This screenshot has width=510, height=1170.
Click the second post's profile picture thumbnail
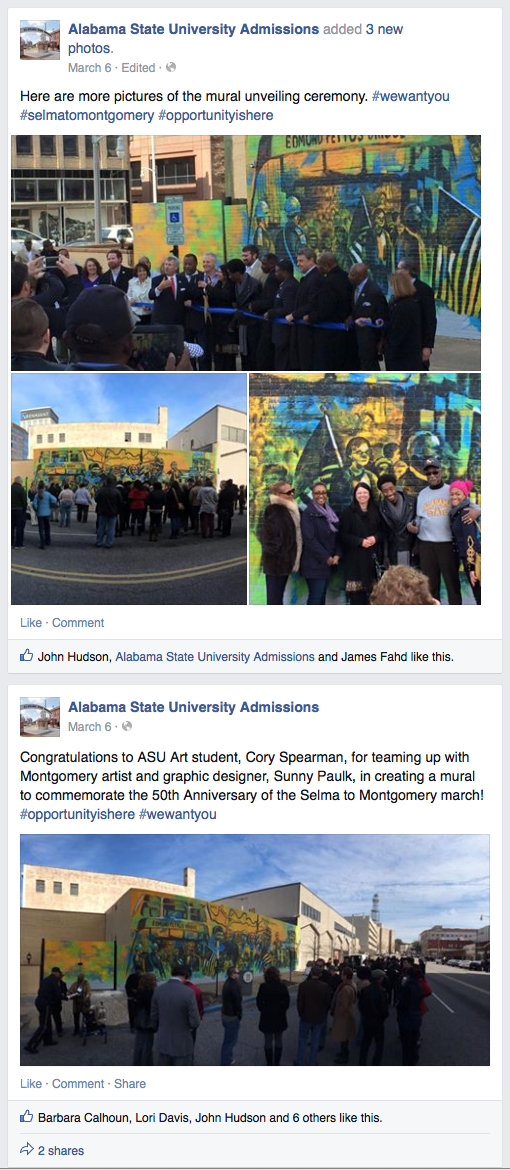tap(40, 716)
